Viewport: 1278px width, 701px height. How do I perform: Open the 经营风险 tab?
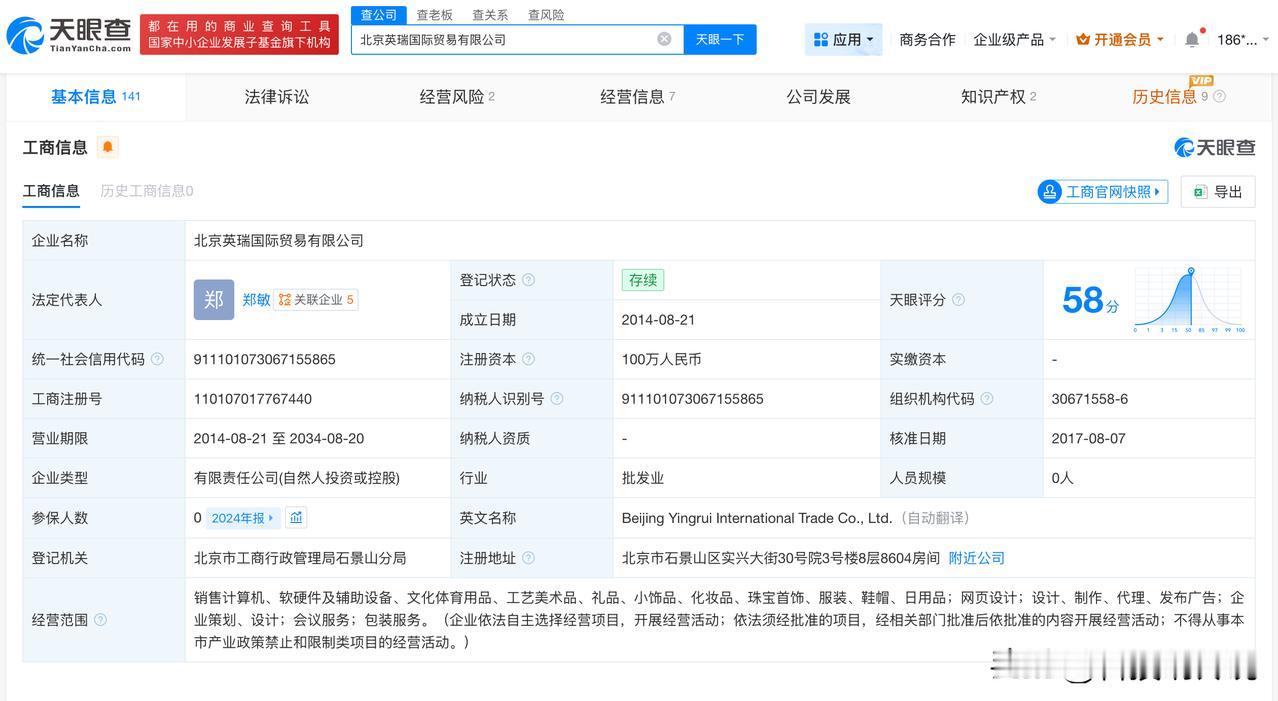pos(457,97)
